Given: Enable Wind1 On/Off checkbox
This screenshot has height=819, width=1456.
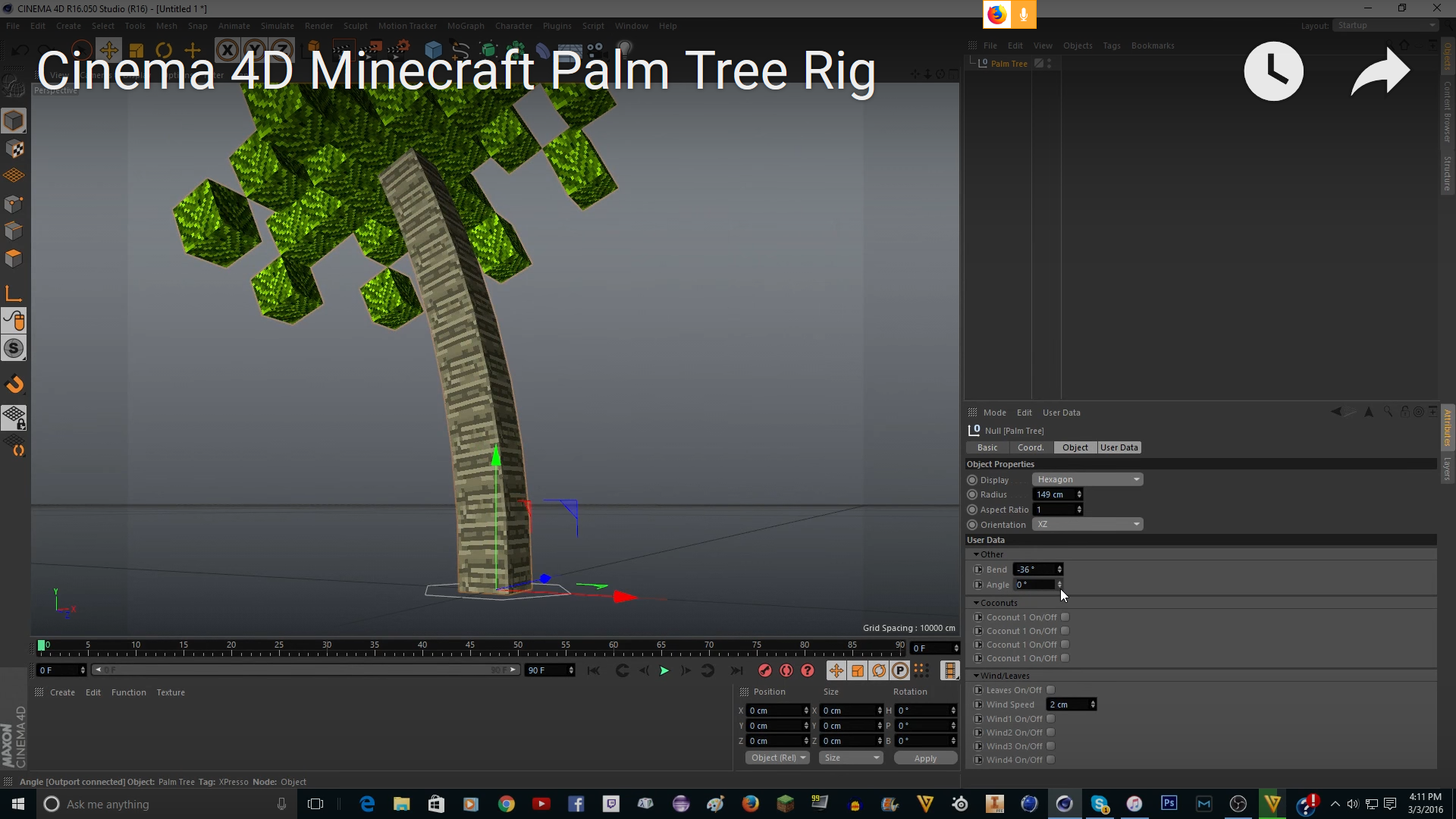Looking at the screenshot, I should click(1050, 719).
